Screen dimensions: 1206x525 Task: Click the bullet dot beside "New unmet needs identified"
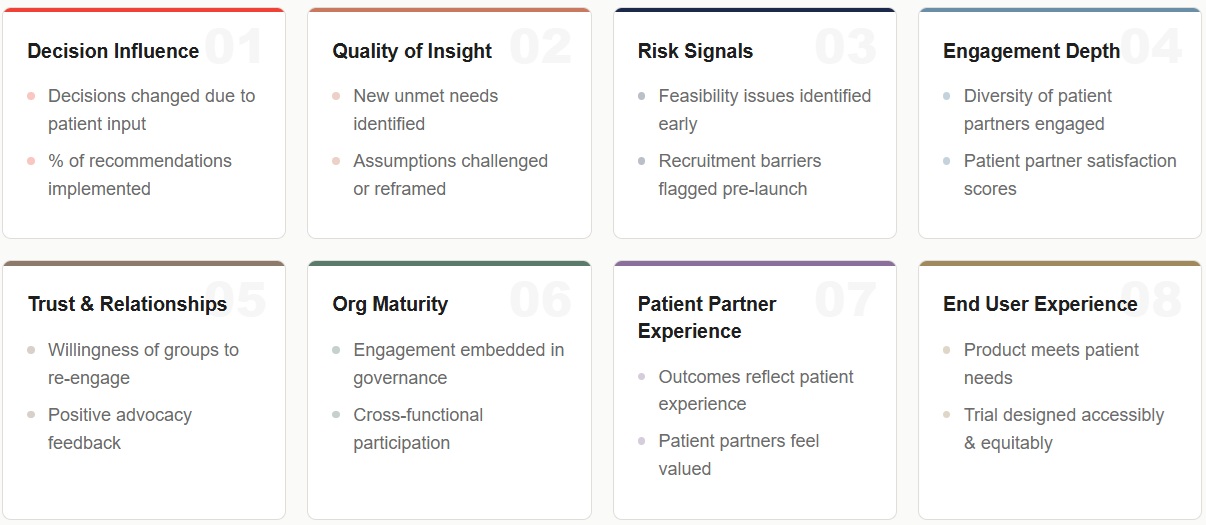click(336, 96)
